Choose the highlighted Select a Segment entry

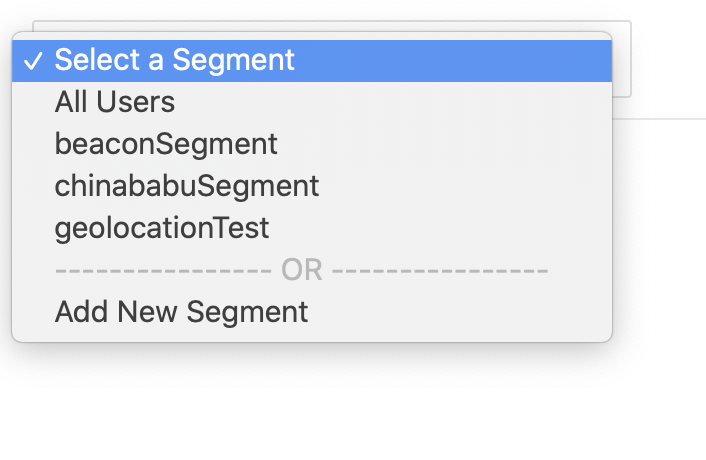click(x=175, y=60)
